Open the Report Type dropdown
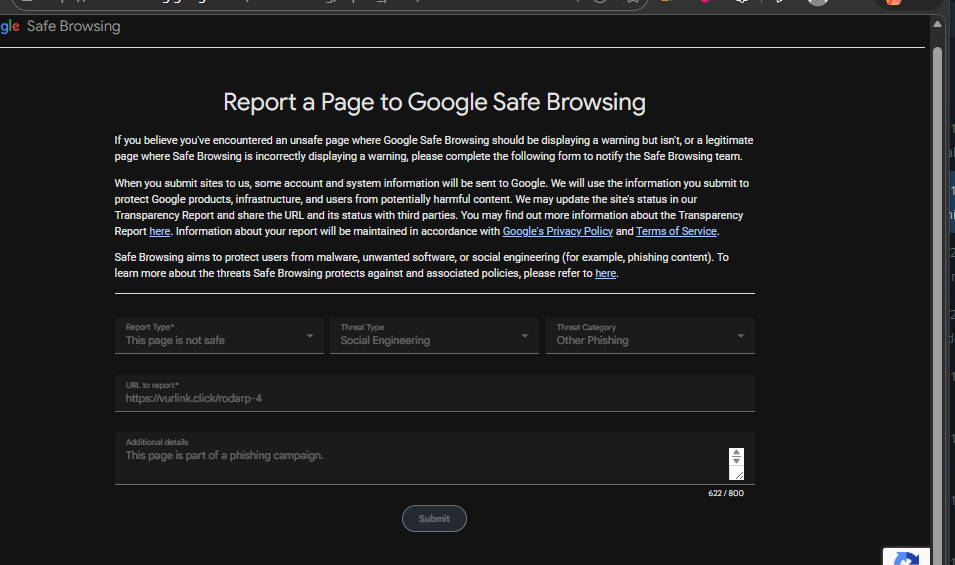955x565 pixels. click(x=219, y=335)
